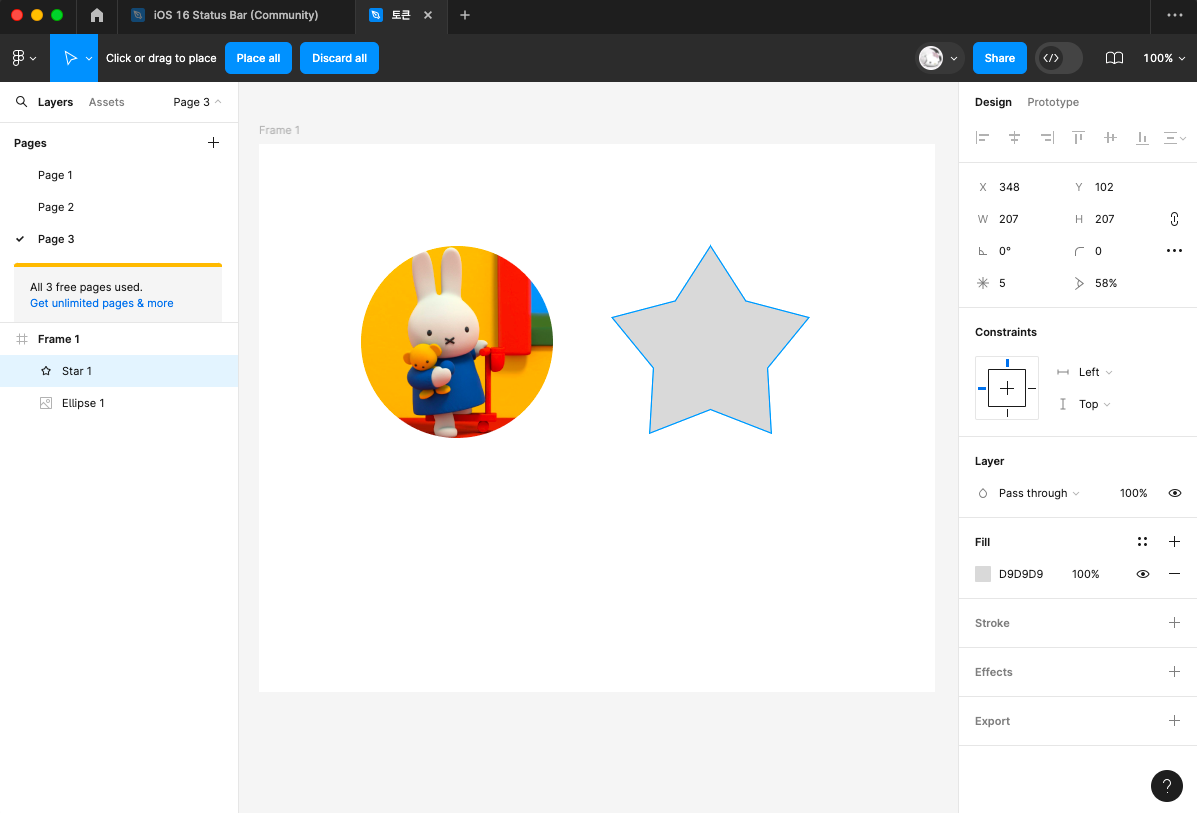1197x813 pixels.
Task: Open the more options ellipsis beside corner radius
Action: 1174,250
